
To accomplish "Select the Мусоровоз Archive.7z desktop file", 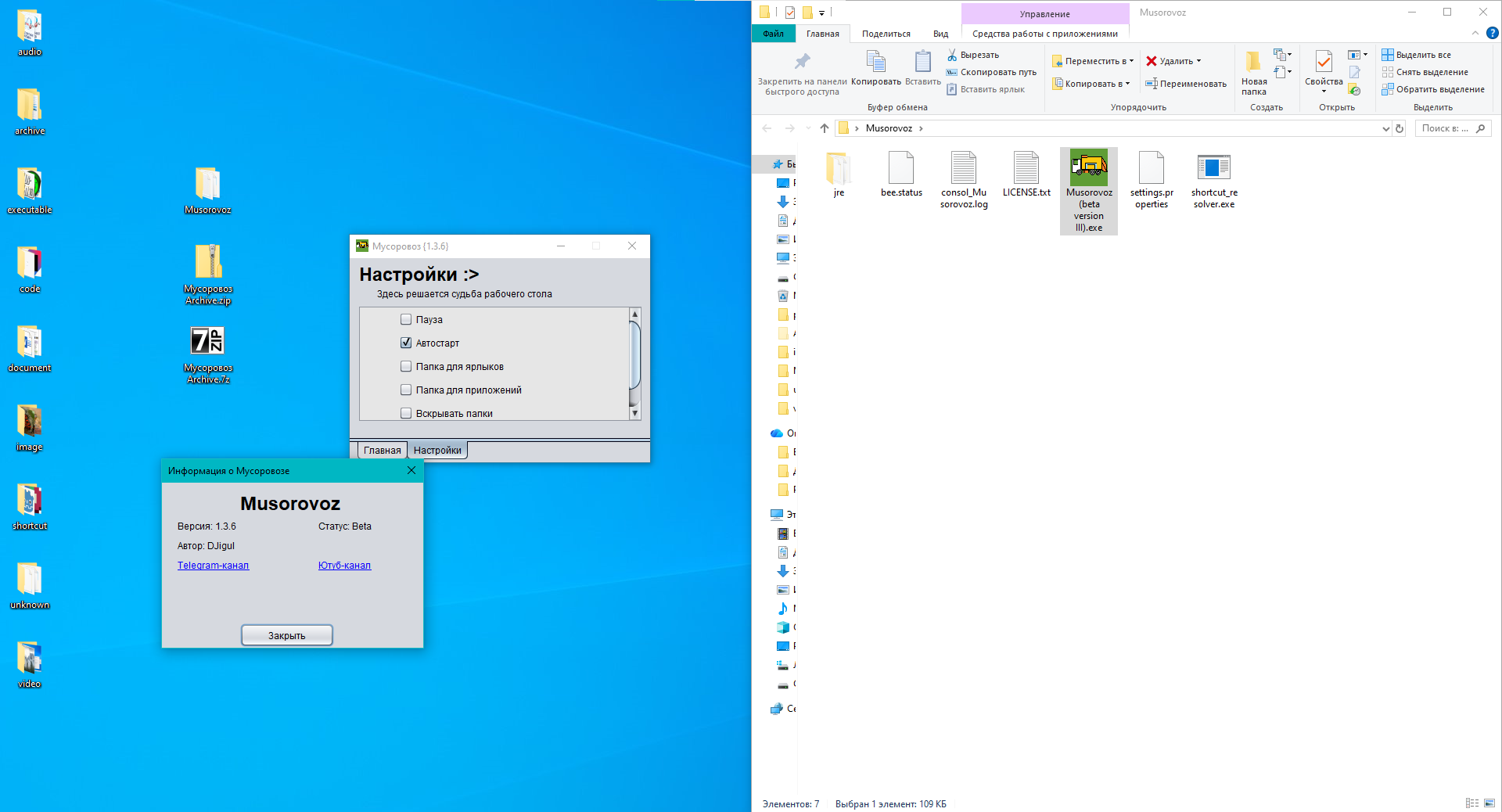I will 208,354.
